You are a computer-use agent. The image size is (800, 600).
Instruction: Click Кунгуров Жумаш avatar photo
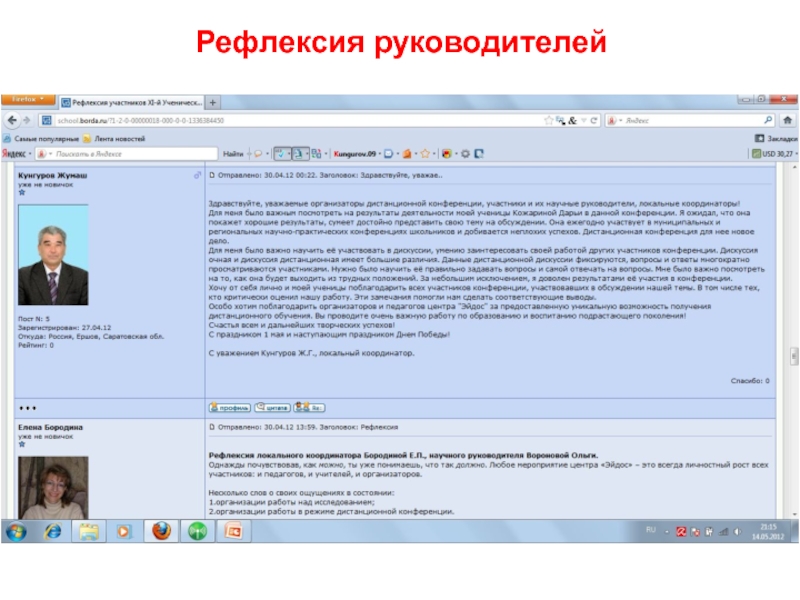pyautogui.click(x=53, y=255)
